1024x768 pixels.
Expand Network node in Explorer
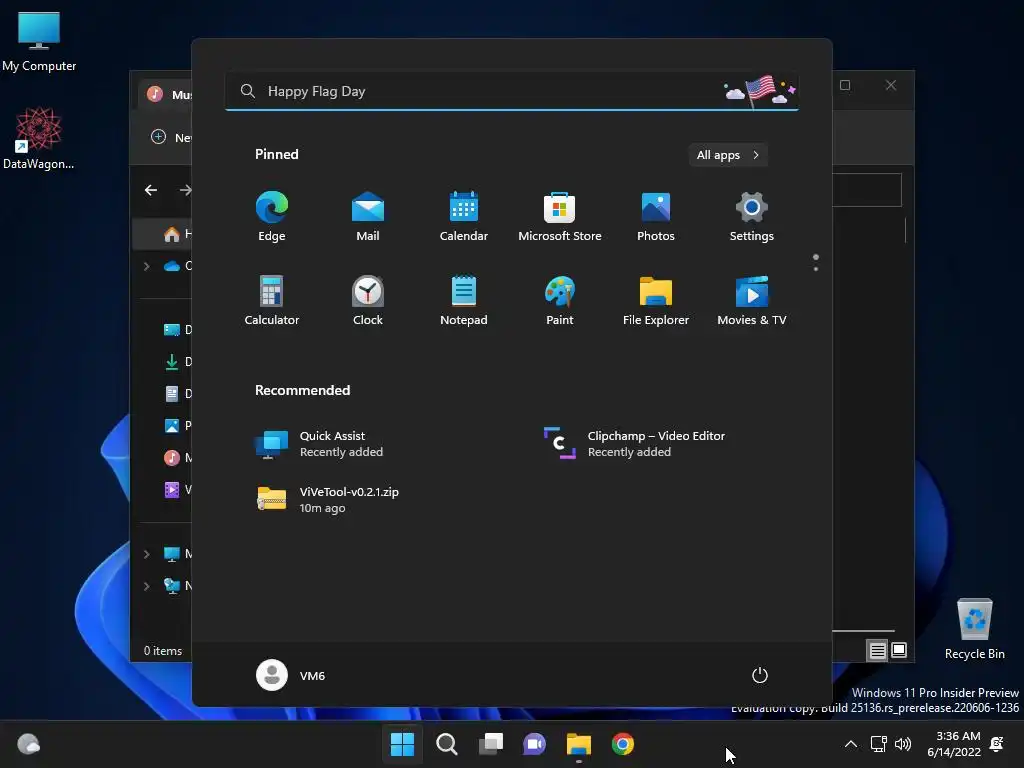[146, 586]
